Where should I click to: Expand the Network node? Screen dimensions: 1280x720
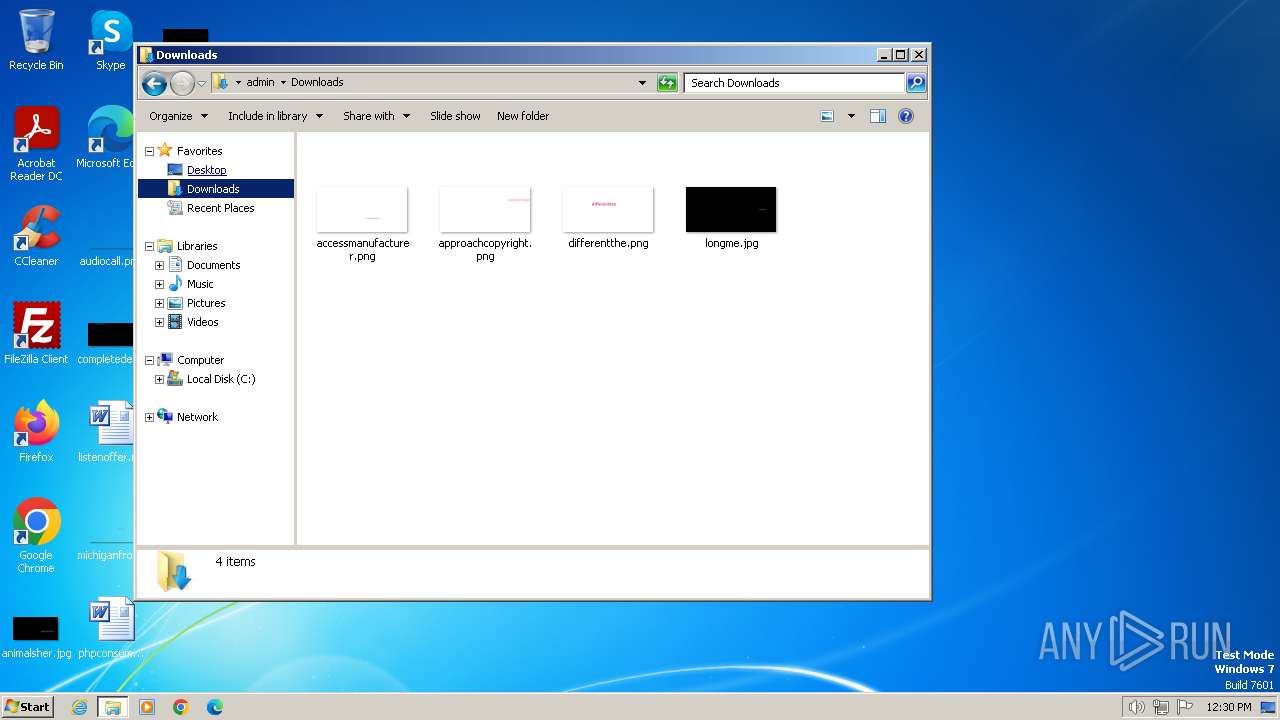pos(150,417)
